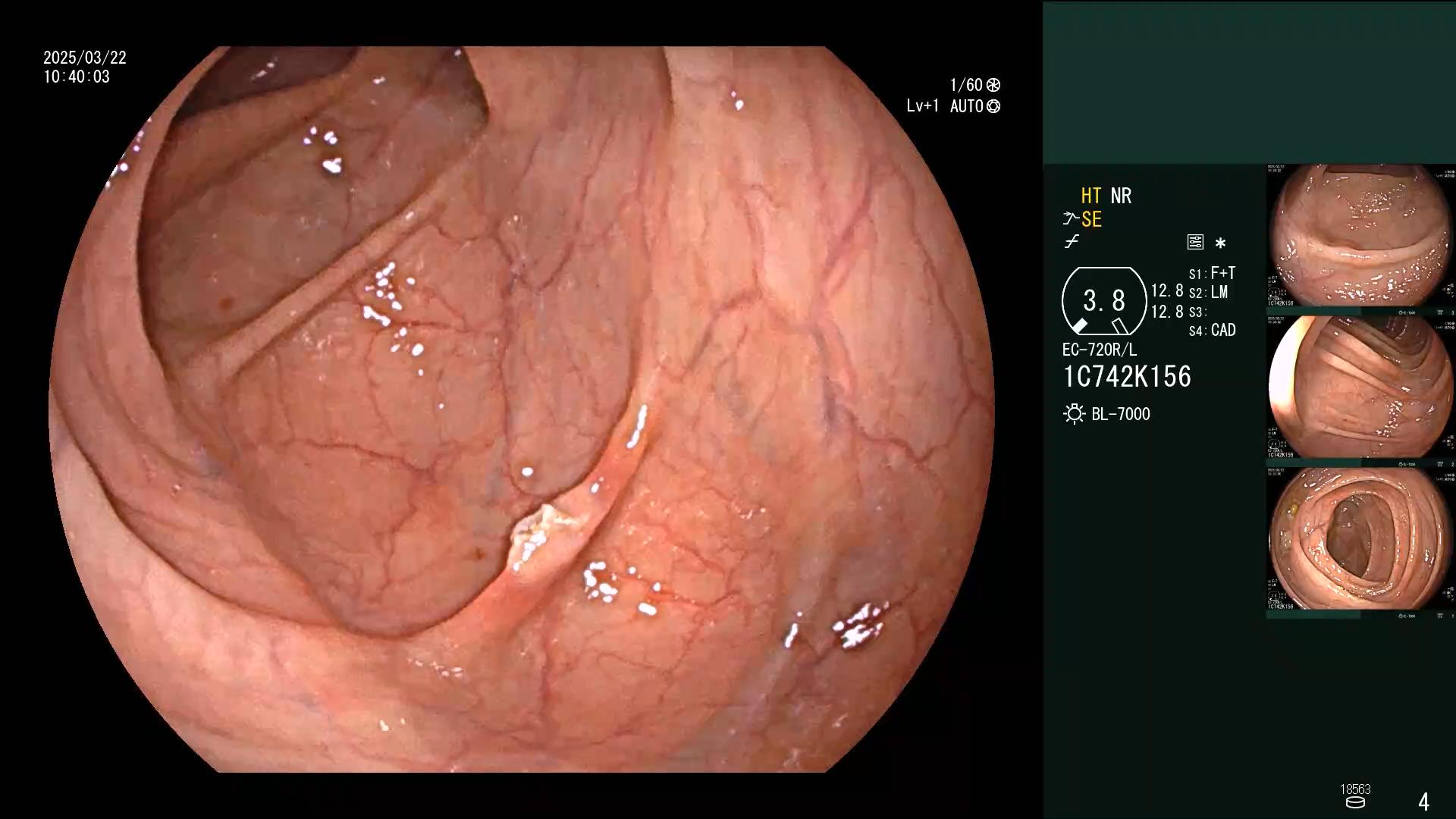Click the structure enhancement curve icon beside SE
Screen dimensions: 1456x819
(x=1071, y=219)
